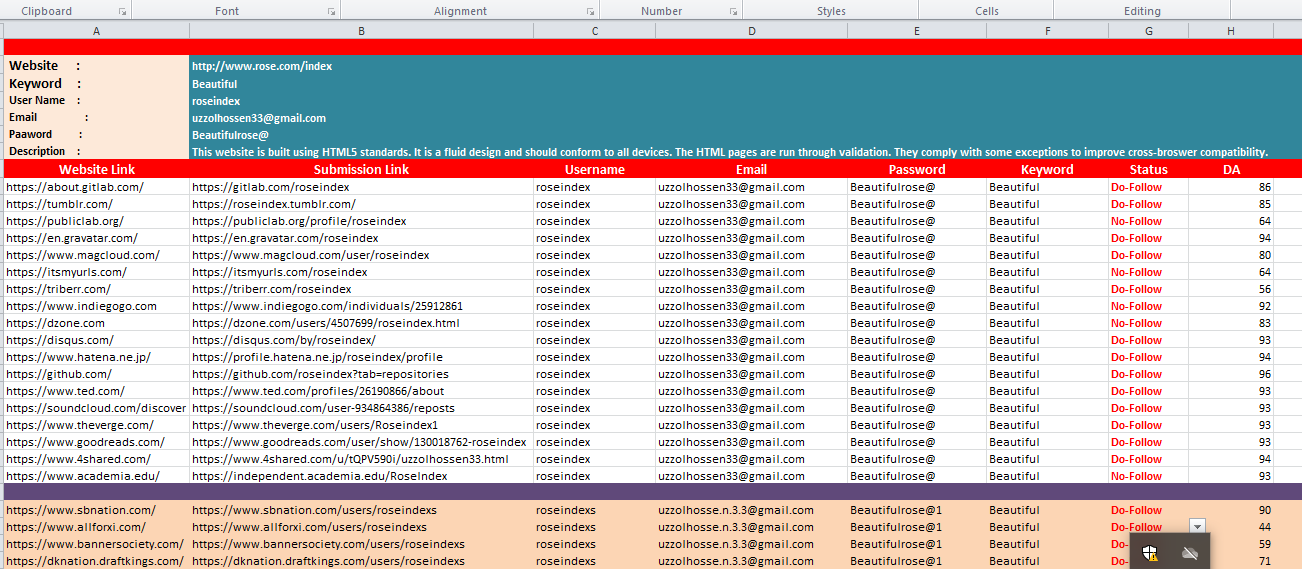Select https://disqus.com/by/roseindex/ cell

[x=361, y=340]
